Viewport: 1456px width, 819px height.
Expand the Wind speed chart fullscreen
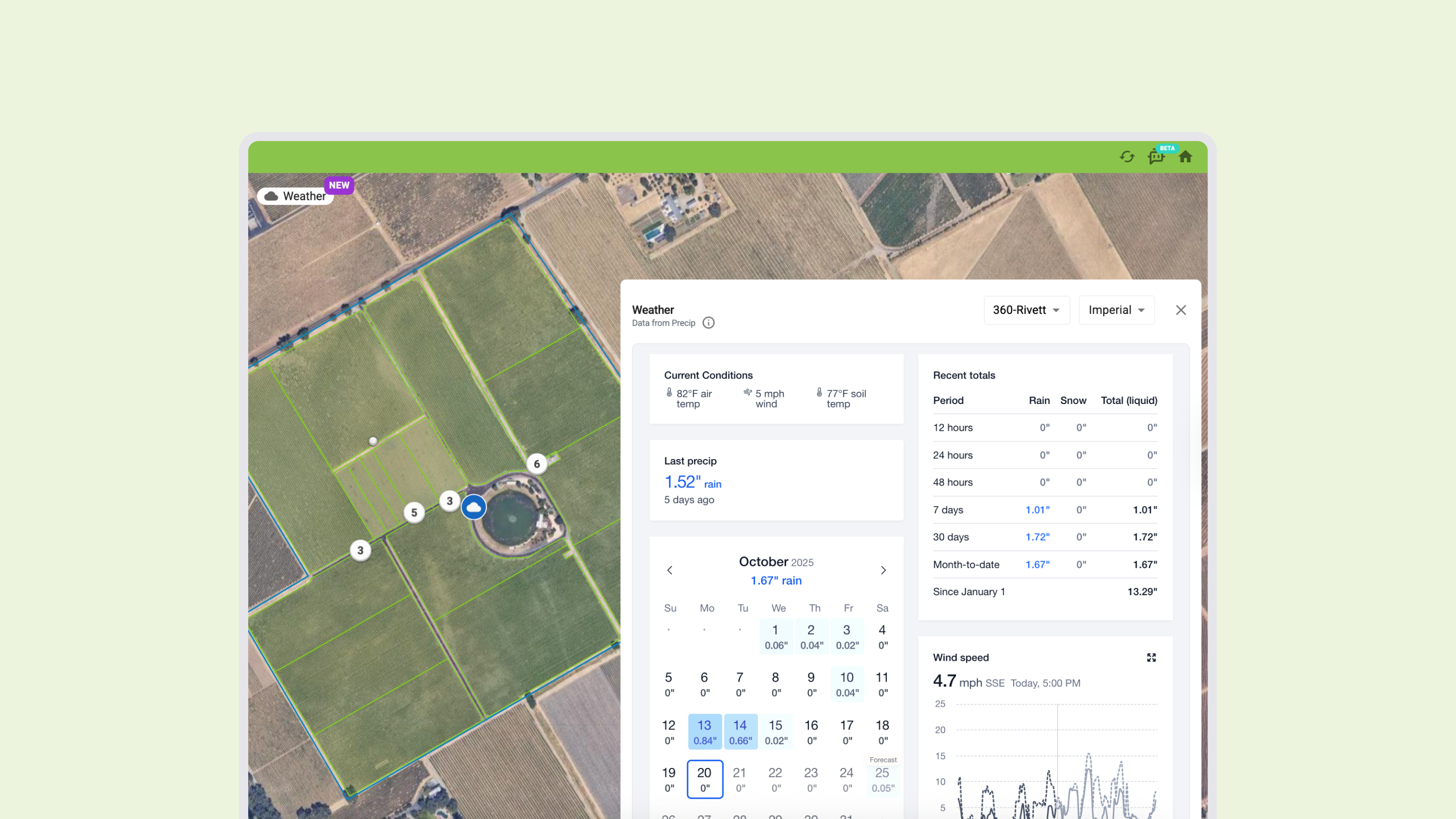pyautogui.click(x=1151, y=657)
